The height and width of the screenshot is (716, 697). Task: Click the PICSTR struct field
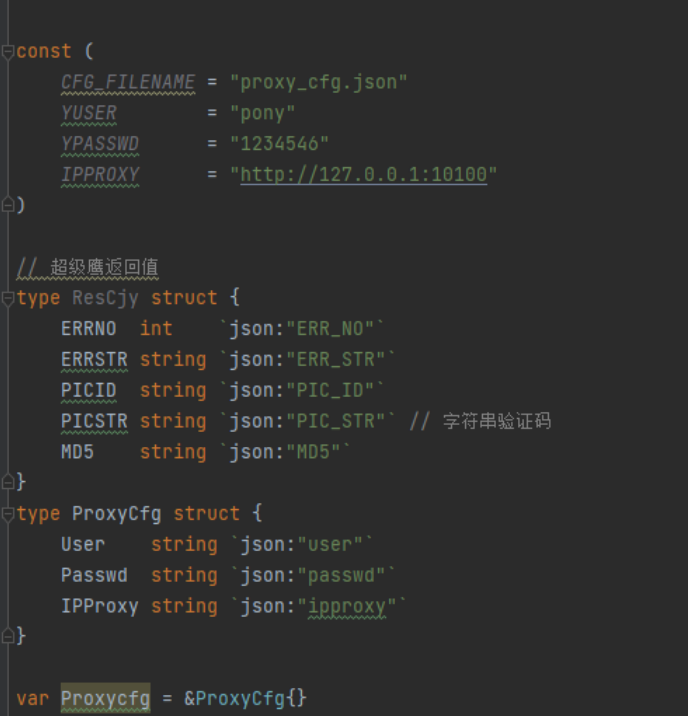click(95, 421)
